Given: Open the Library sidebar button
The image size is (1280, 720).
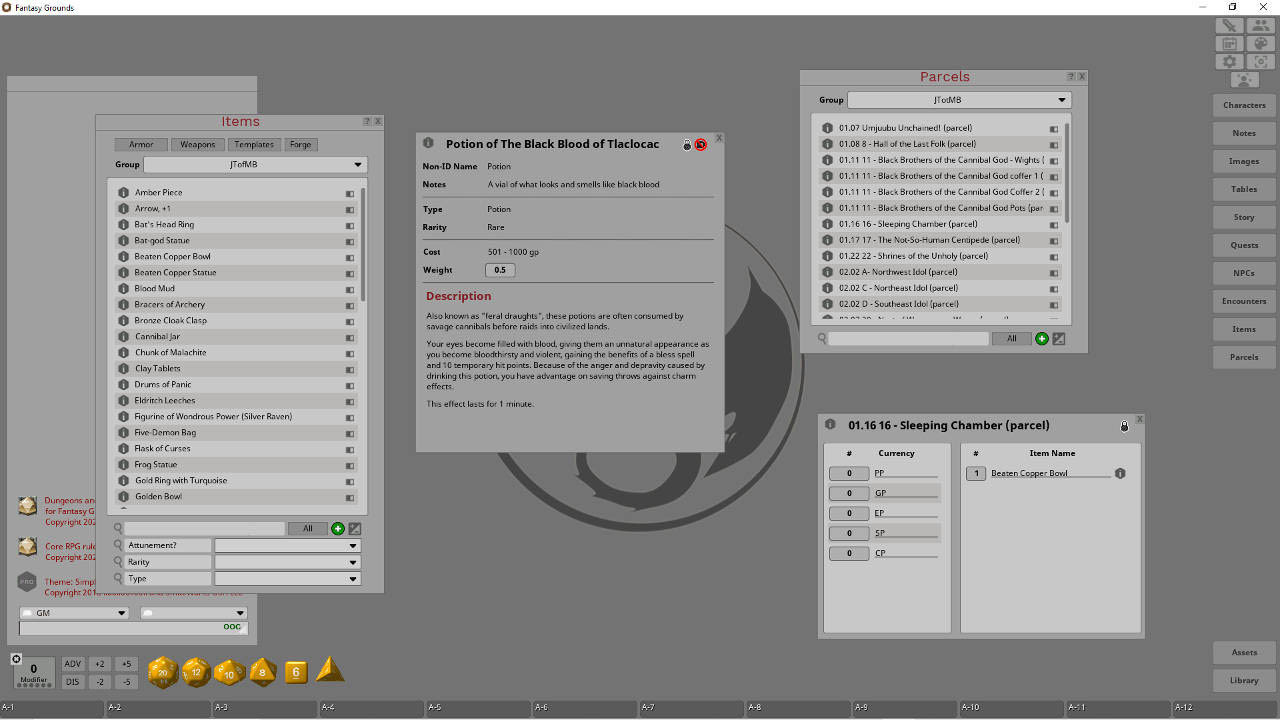Looking at the screenshot, I should (1243, 680).
